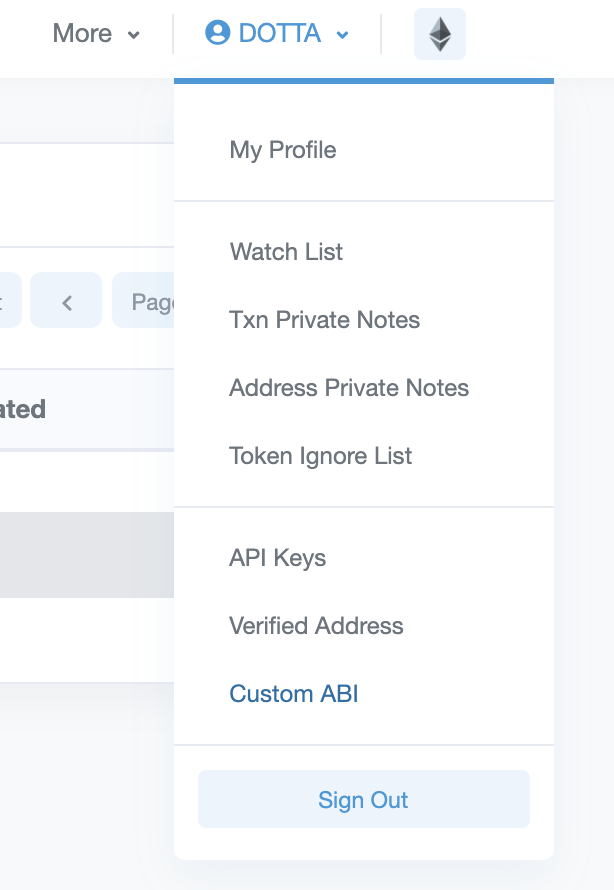Select API Keys menu entry
Screen dimensions: 614x890
(277, 558)
